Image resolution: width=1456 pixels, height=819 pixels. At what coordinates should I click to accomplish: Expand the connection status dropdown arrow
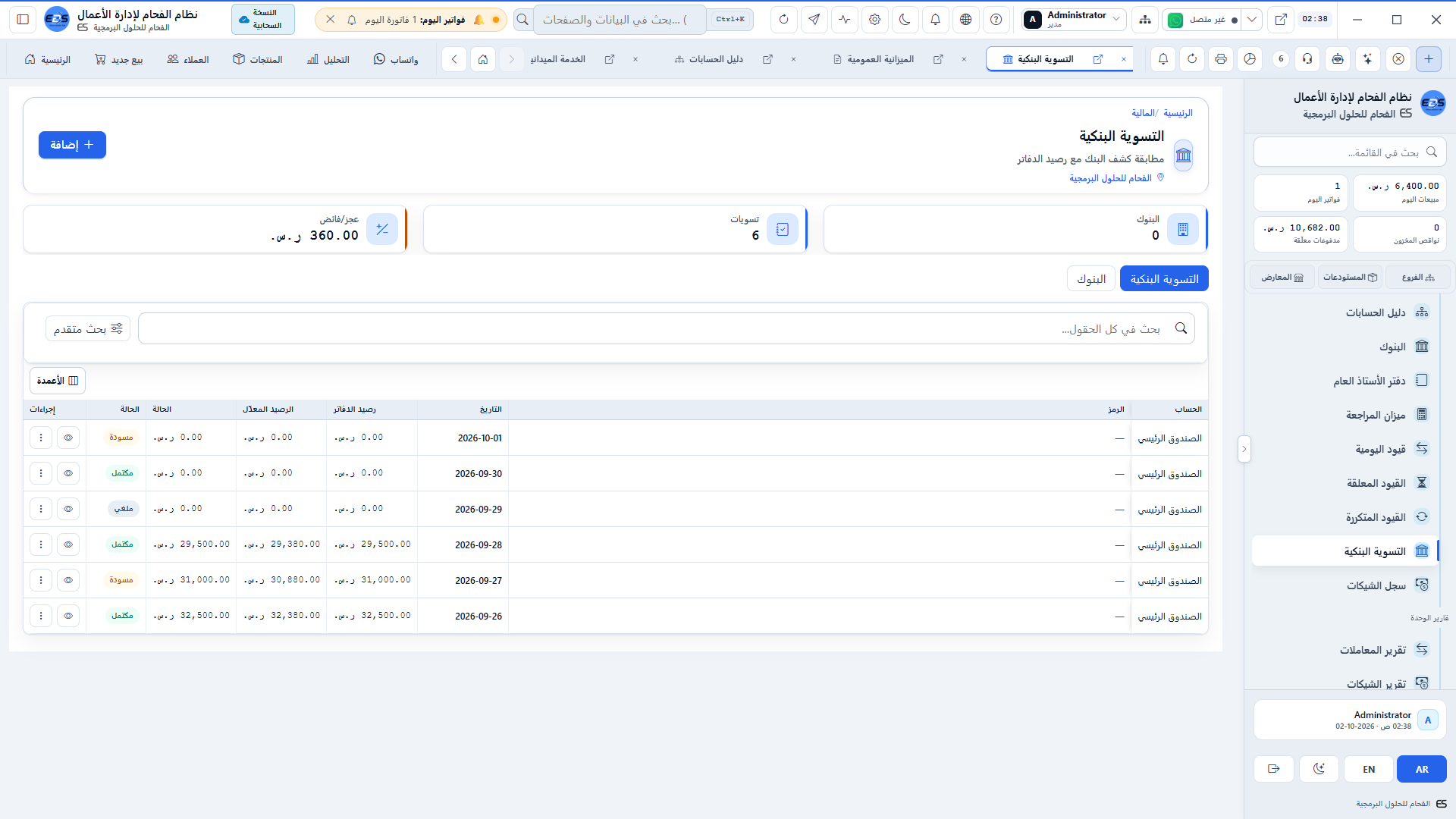pos(1251,20)
